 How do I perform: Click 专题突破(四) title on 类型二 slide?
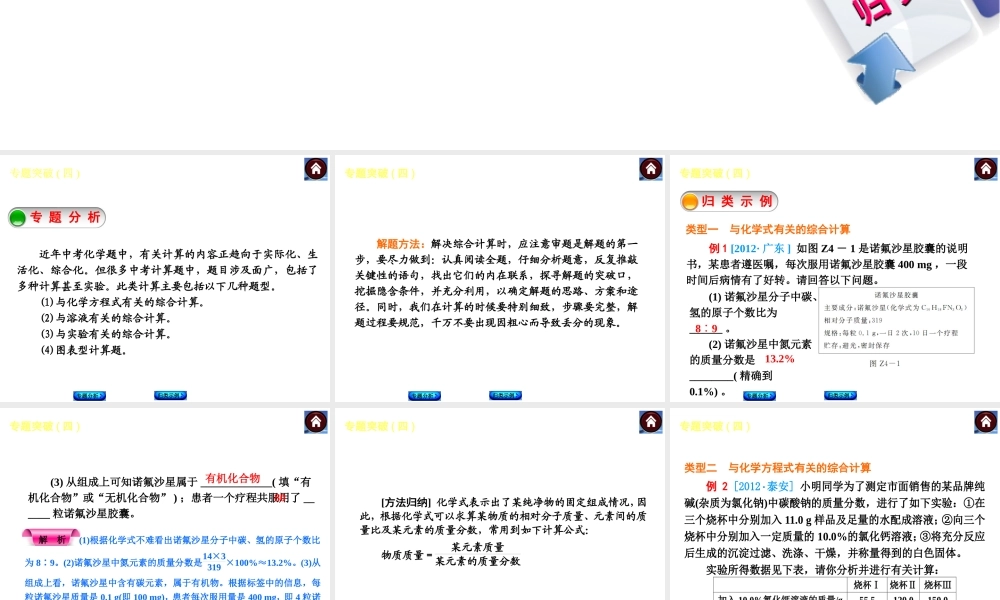coord(714,426)
